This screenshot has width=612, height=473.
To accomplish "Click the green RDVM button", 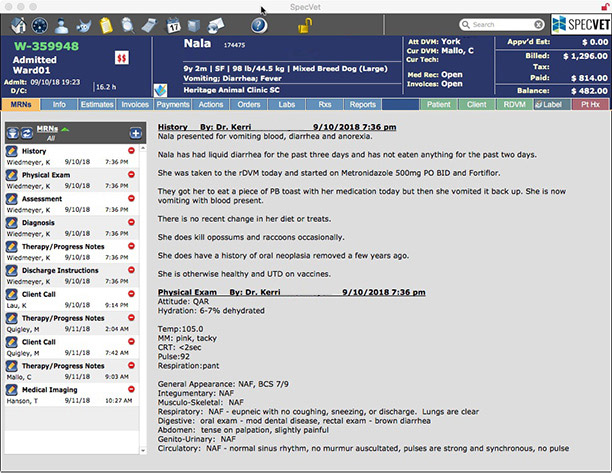I will (514, 105).
